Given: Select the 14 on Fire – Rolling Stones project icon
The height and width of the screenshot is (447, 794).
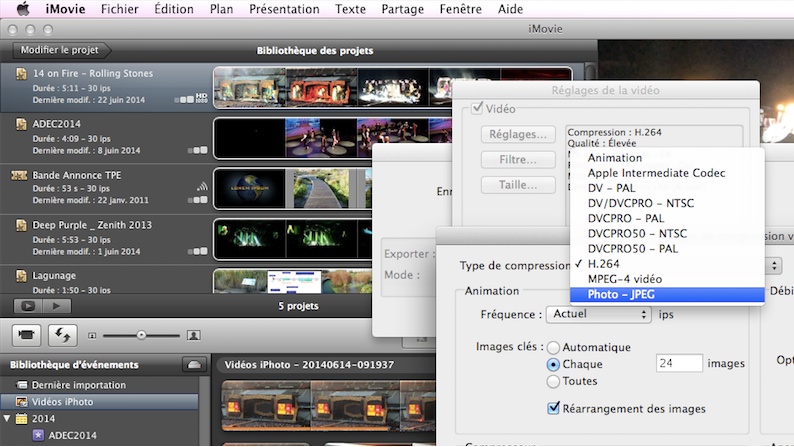Looking at the screenshot, I should point(21,74).
